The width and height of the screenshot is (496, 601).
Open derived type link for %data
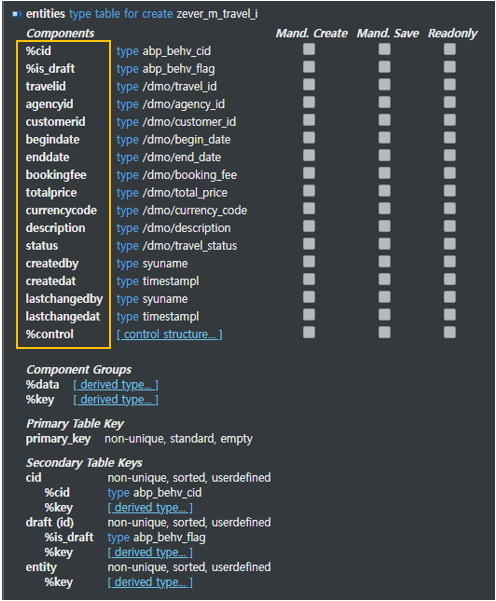click(x=116, y=384)
